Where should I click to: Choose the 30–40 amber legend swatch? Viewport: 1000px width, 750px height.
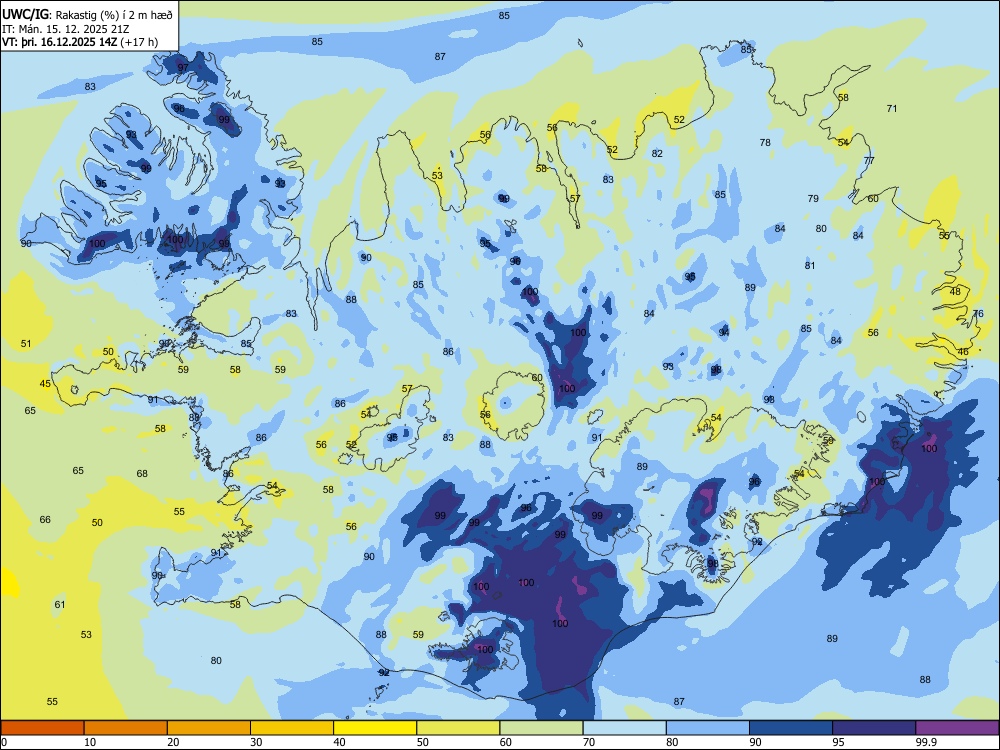[292, 728]
